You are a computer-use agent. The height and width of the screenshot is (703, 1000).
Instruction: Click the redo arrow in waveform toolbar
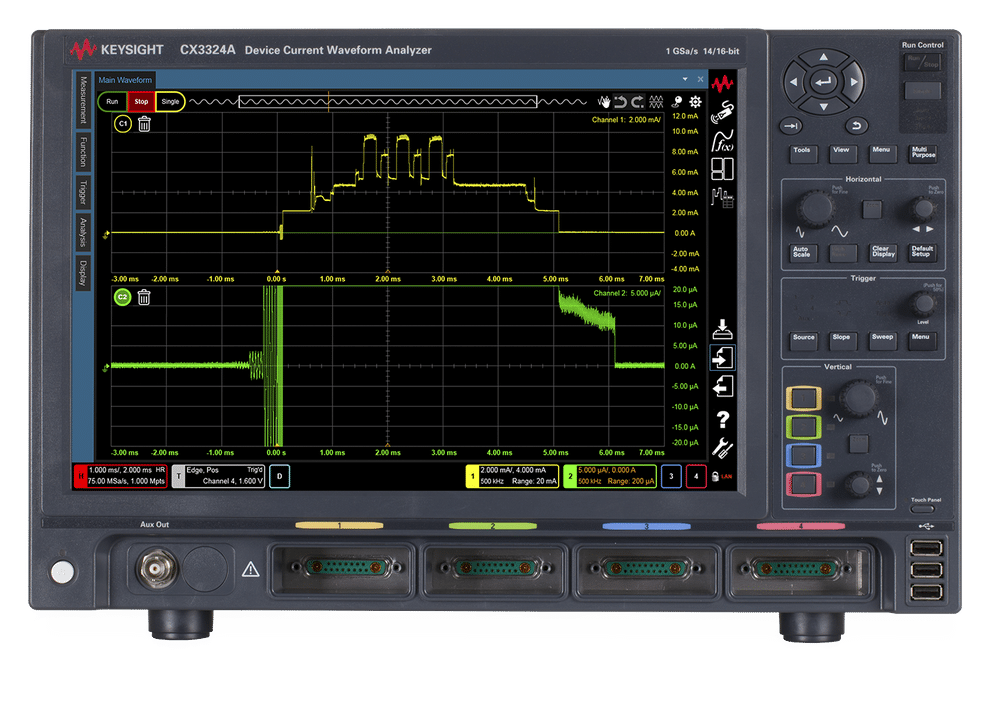(x=638, y=101)
